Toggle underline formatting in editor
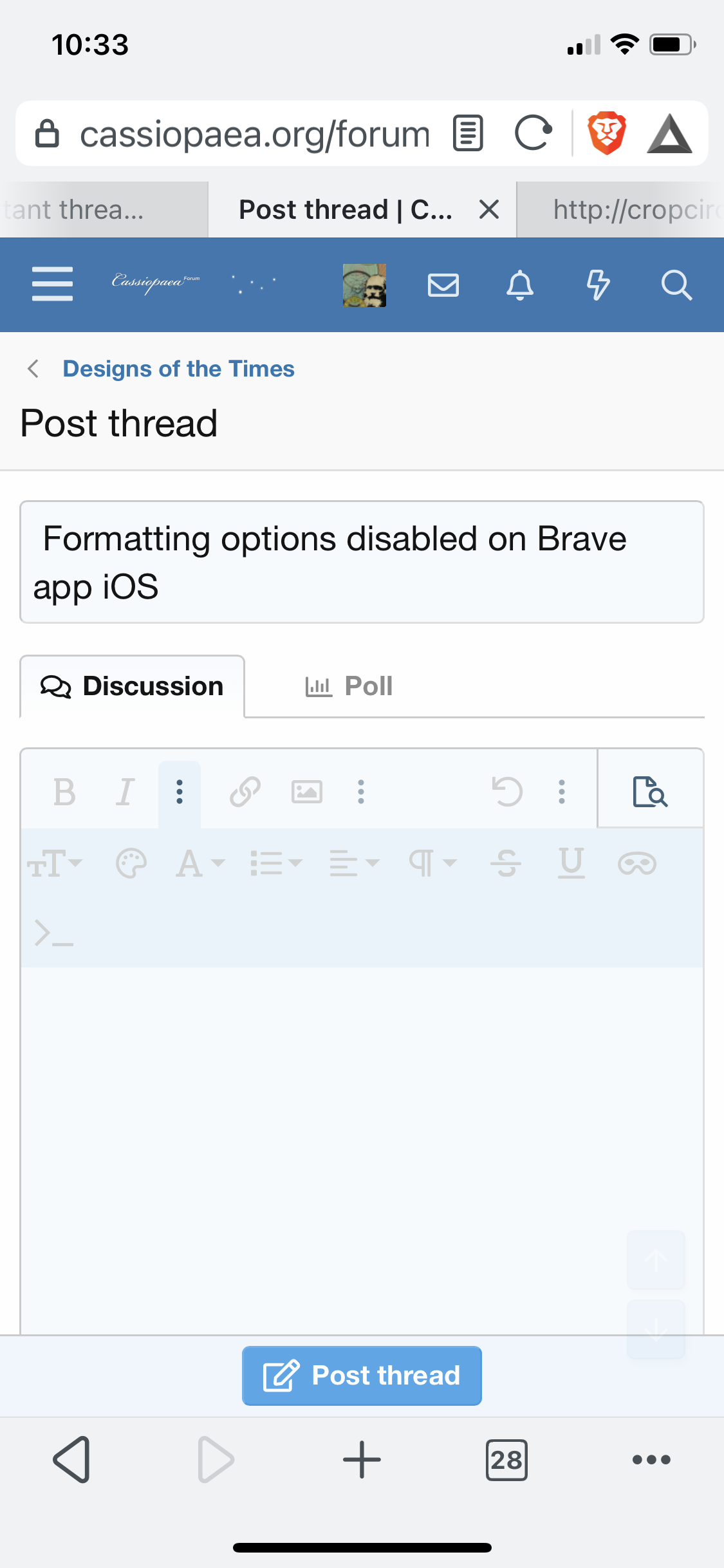 [x=571, y=863]
